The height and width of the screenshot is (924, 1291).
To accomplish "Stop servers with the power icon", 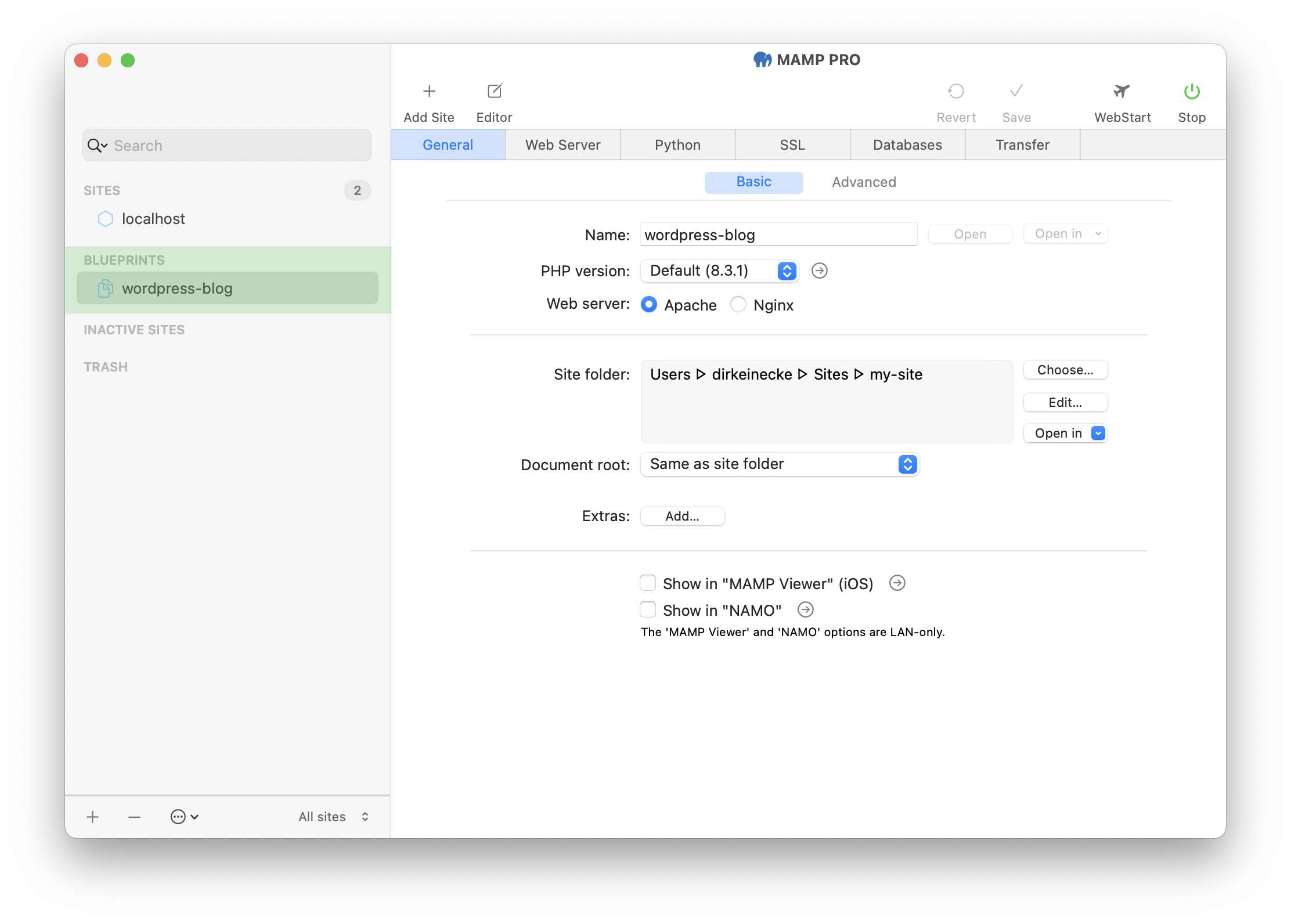I will pyautogui.click(x=1192, y=91).
